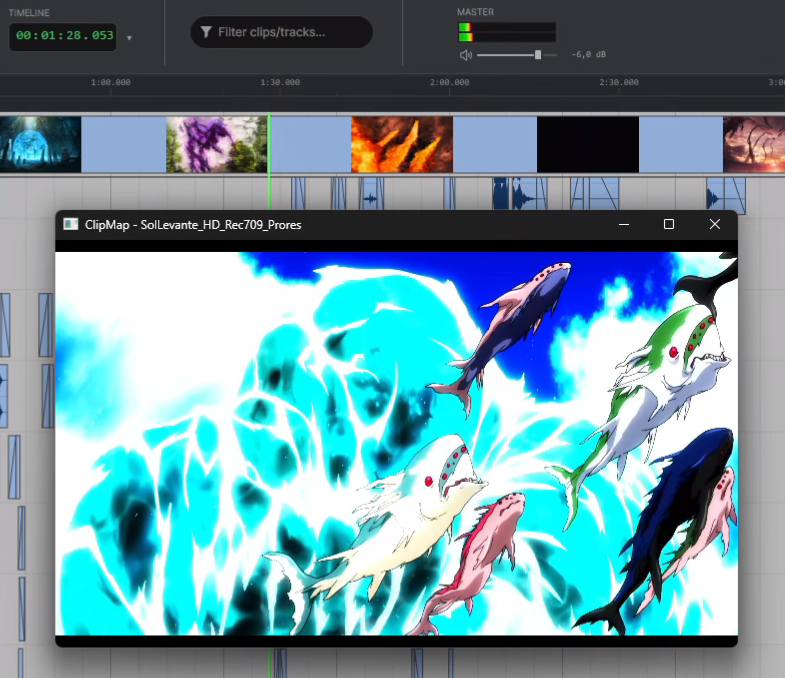
Task: Select the purple creature clip thumbnail
Action: click(216, 145)
